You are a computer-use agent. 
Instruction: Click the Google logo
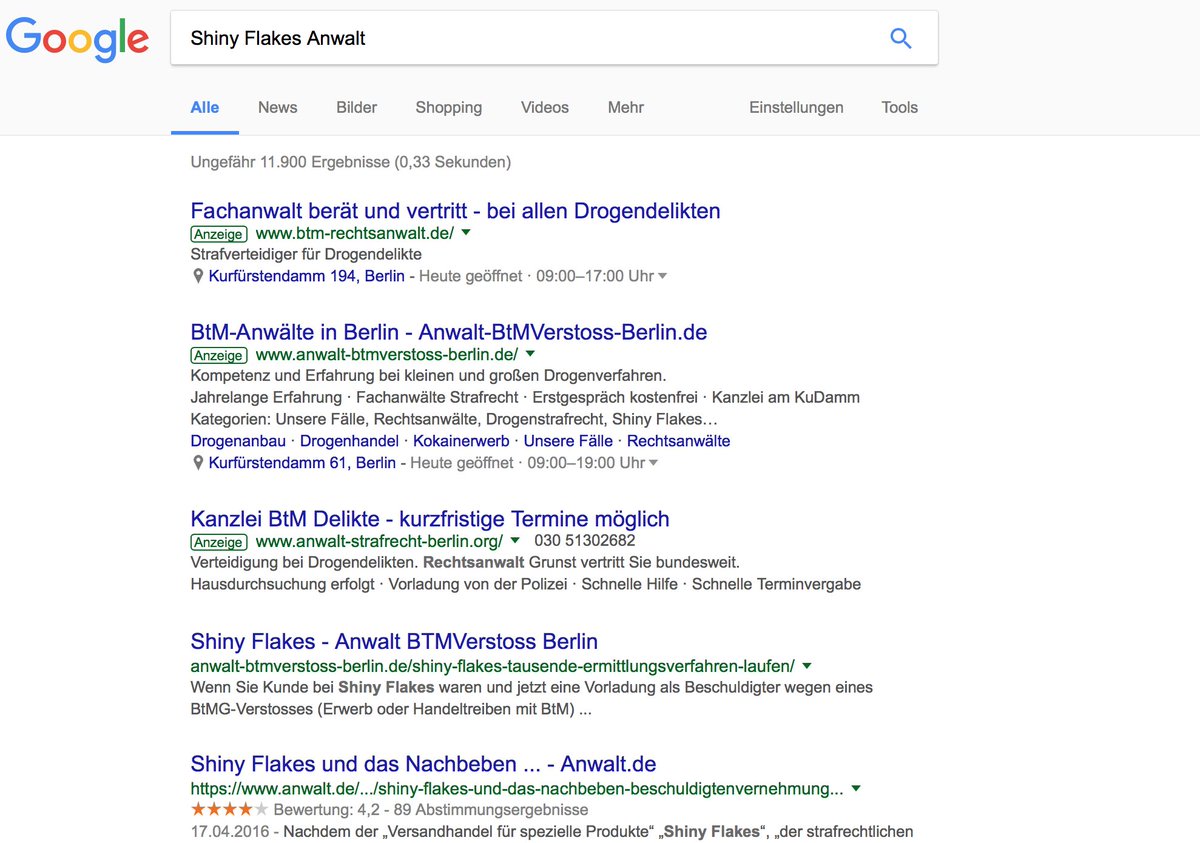pyautogui.click(x=77, y=39)
